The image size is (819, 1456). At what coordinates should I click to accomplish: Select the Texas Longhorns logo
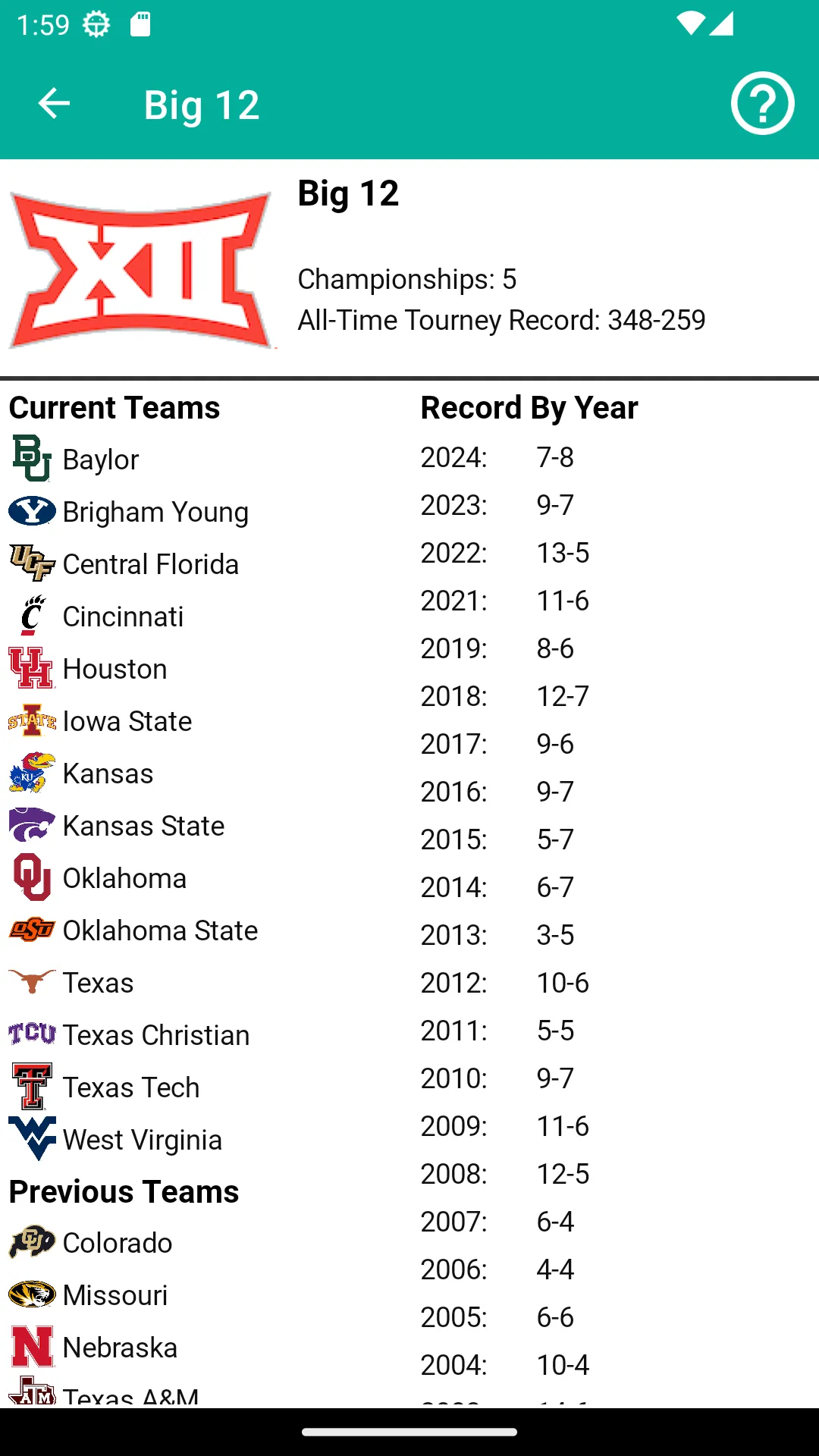32,982
